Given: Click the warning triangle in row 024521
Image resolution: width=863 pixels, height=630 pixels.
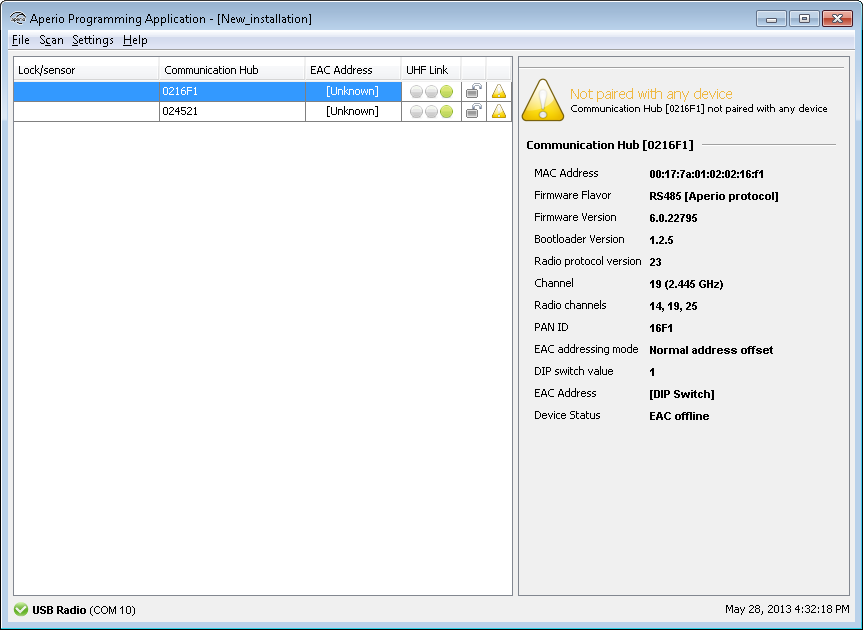Looking at the screenshot, I should tap(499, 111).
